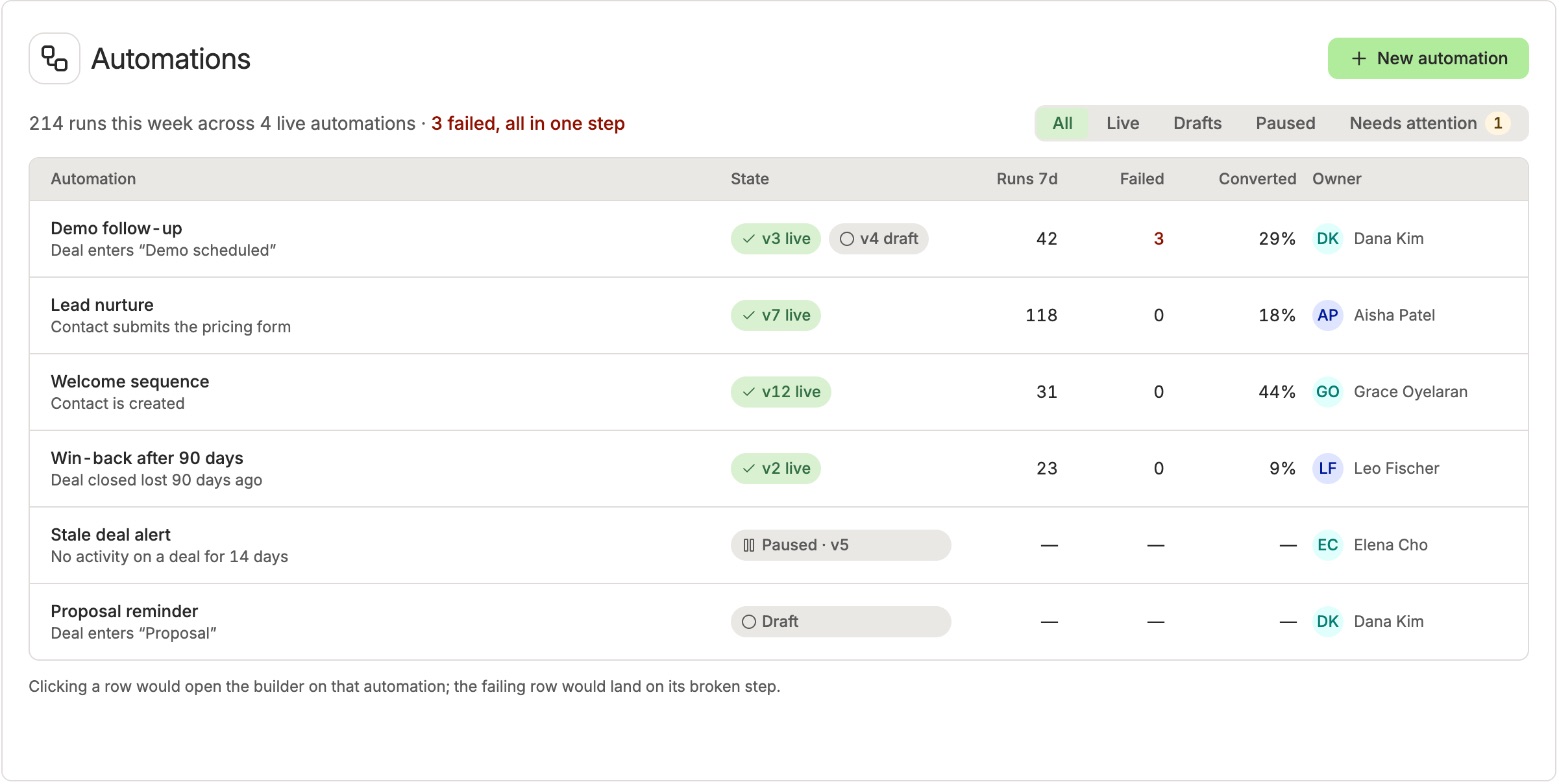This screenshot has width=1559, height=784.
Task: Click the AP avatar for Aisha Patel
Action: (x=1327, y=315)
